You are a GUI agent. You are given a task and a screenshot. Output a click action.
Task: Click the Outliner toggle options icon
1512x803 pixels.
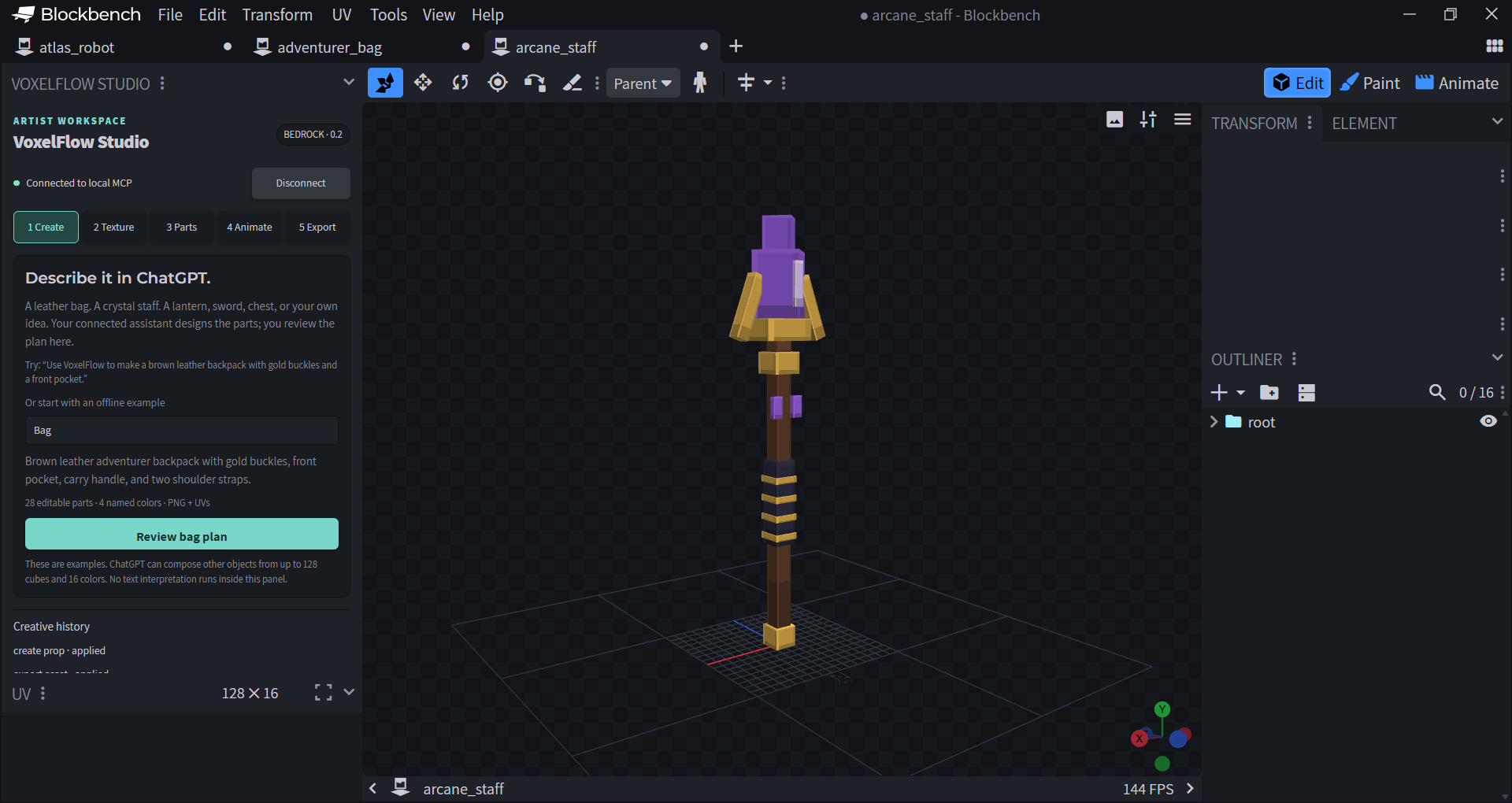pos(1306,393)
